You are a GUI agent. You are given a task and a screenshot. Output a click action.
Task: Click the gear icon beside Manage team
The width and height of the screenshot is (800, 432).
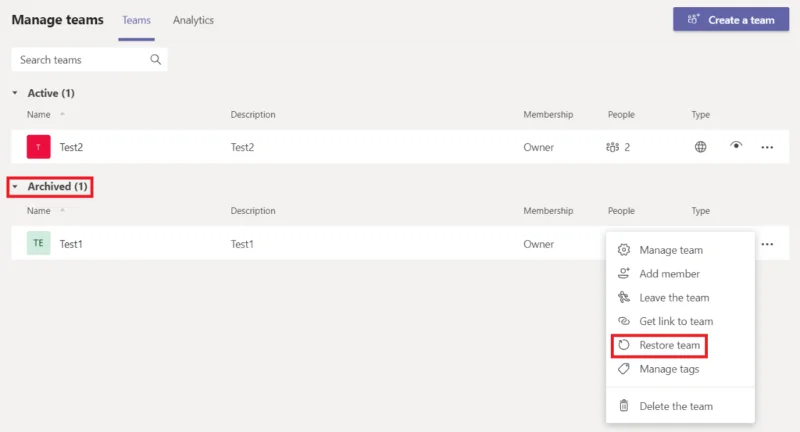(x=623, y=250)
